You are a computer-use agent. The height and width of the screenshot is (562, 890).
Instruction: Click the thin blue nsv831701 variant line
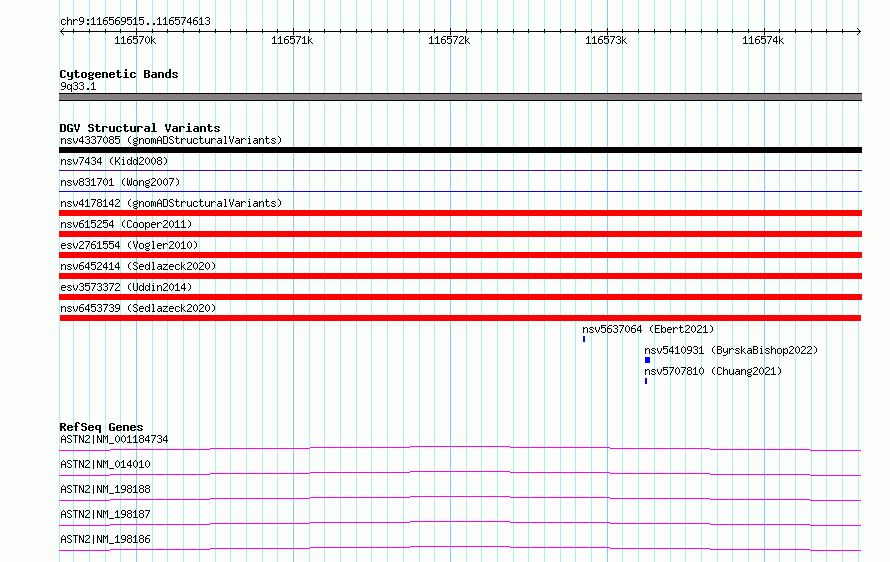tap(460, 191)
